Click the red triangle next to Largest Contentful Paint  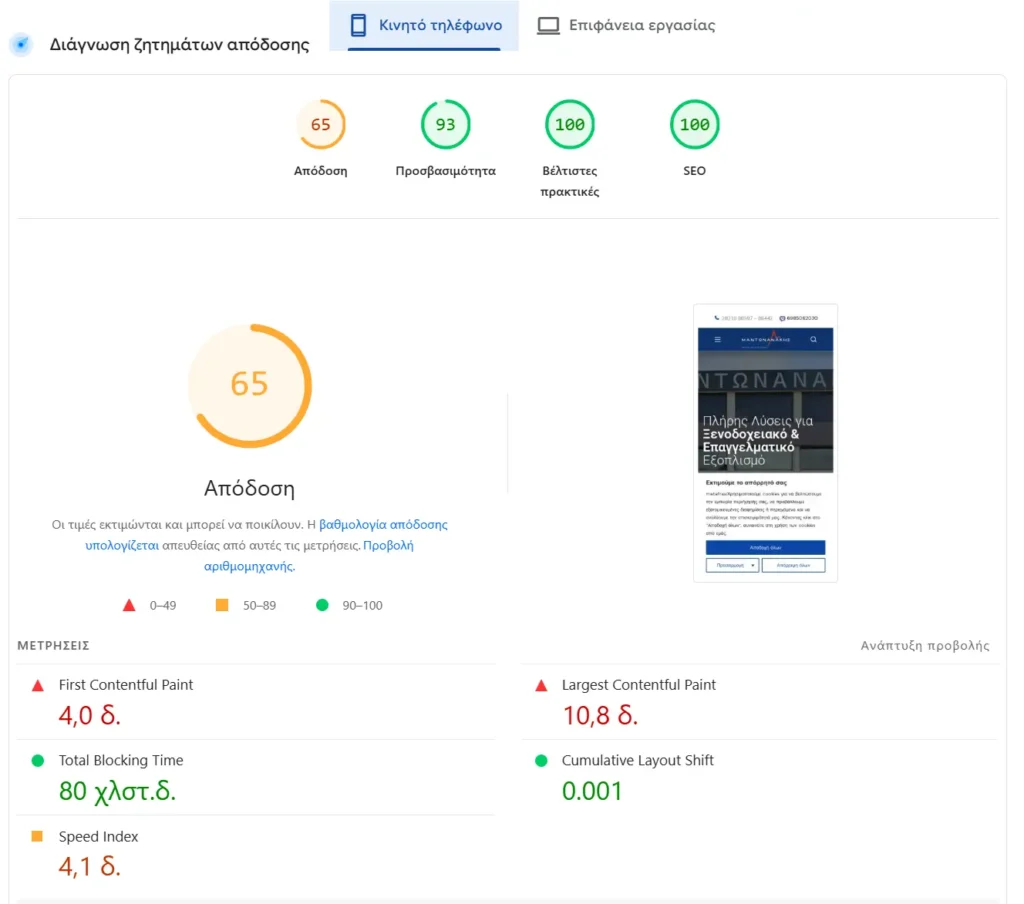coord(541,686)
